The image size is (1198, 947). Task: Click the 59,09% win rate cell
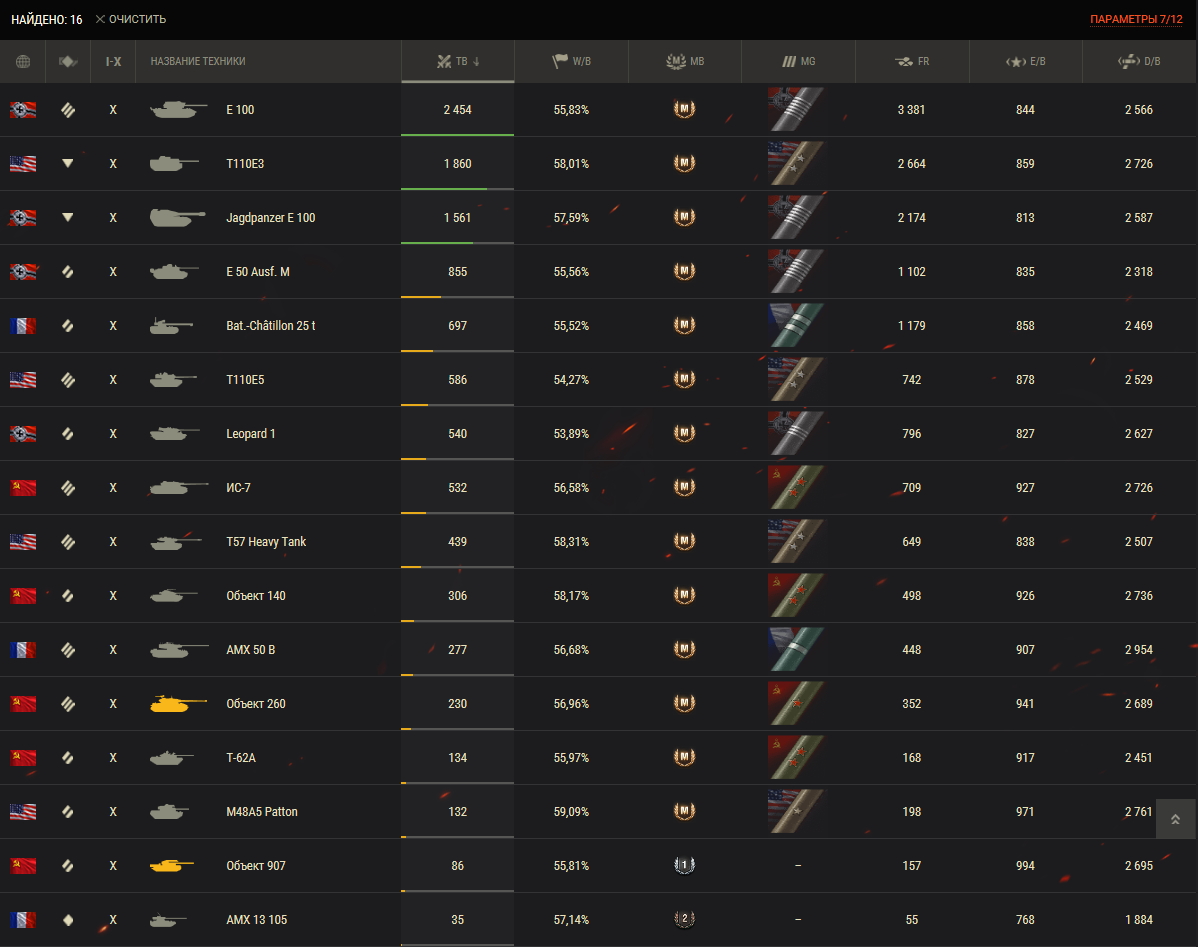[571, 812]
